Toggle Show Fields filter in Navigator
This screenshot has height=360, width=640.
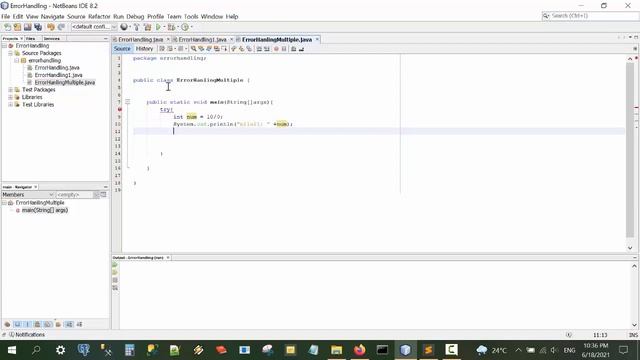coord(18,324)
